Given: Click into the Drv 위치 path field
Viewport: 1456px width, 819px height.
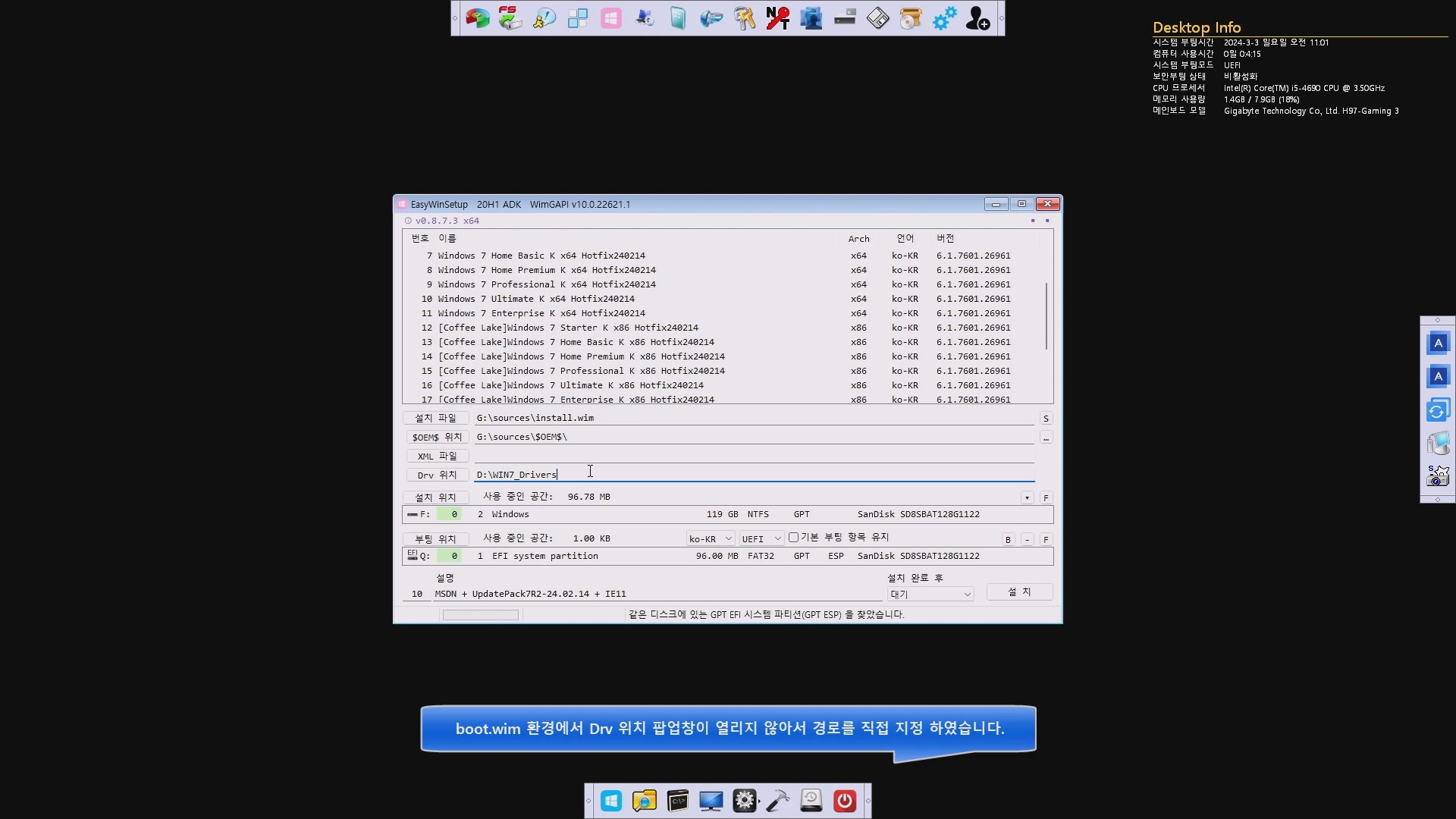Looking at the screenshot, I should tap(755, 475).
